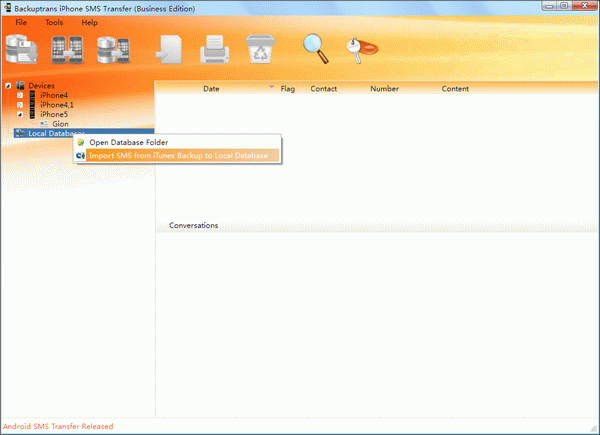Click the Local Databases icon in tree
The image size is (600, 435).
coord(20,133)
